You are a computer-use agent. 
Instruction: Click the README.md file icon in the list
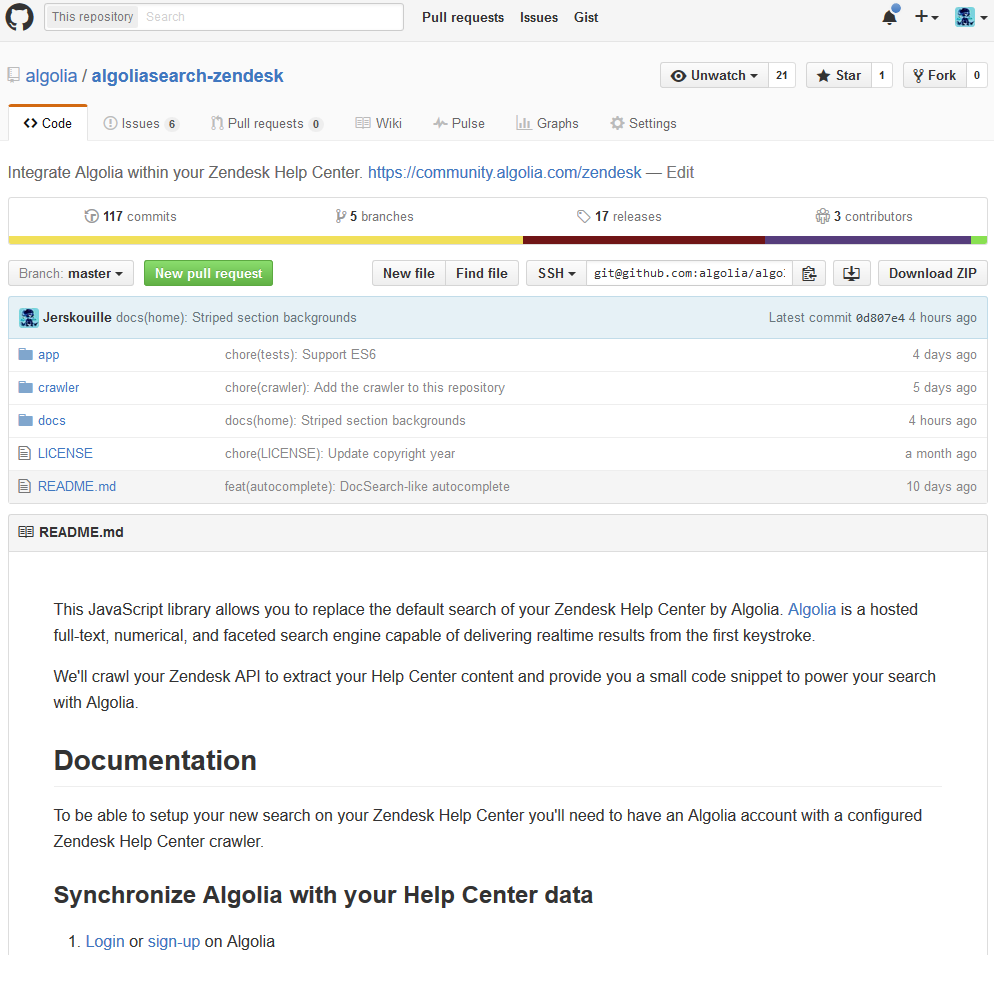(24, 486)
